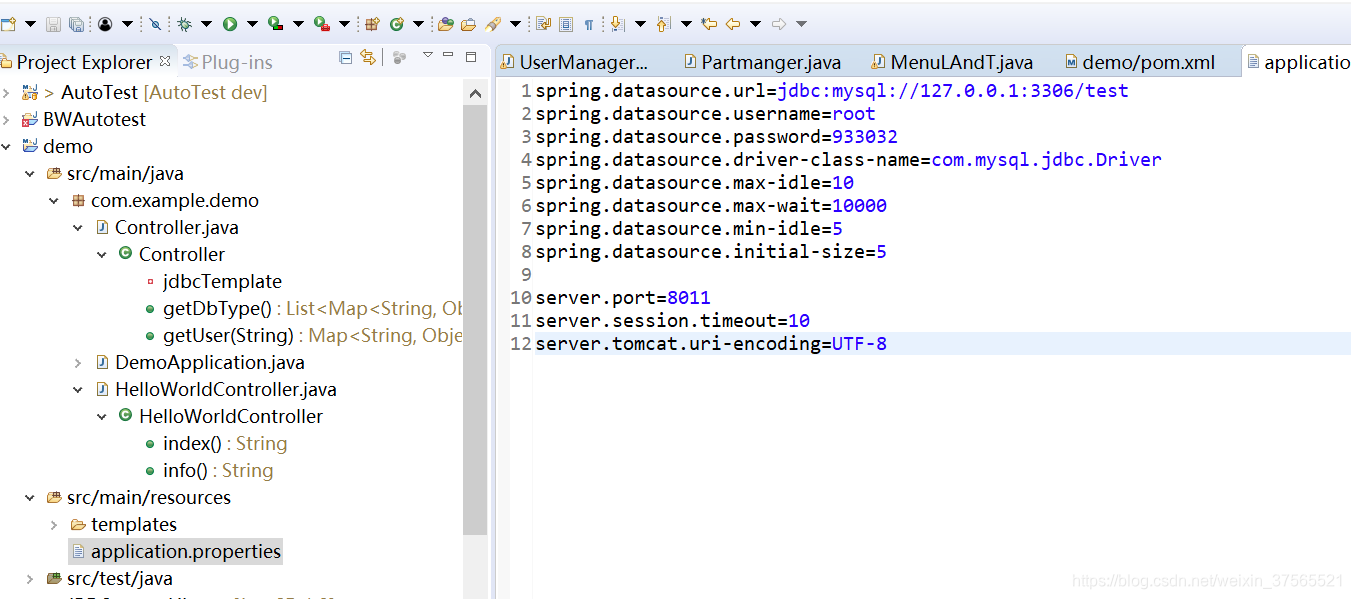Screen dimensions: 1351x599
Task: Switch to the Plug-ins tab
Action: click(x=228, y=62)
